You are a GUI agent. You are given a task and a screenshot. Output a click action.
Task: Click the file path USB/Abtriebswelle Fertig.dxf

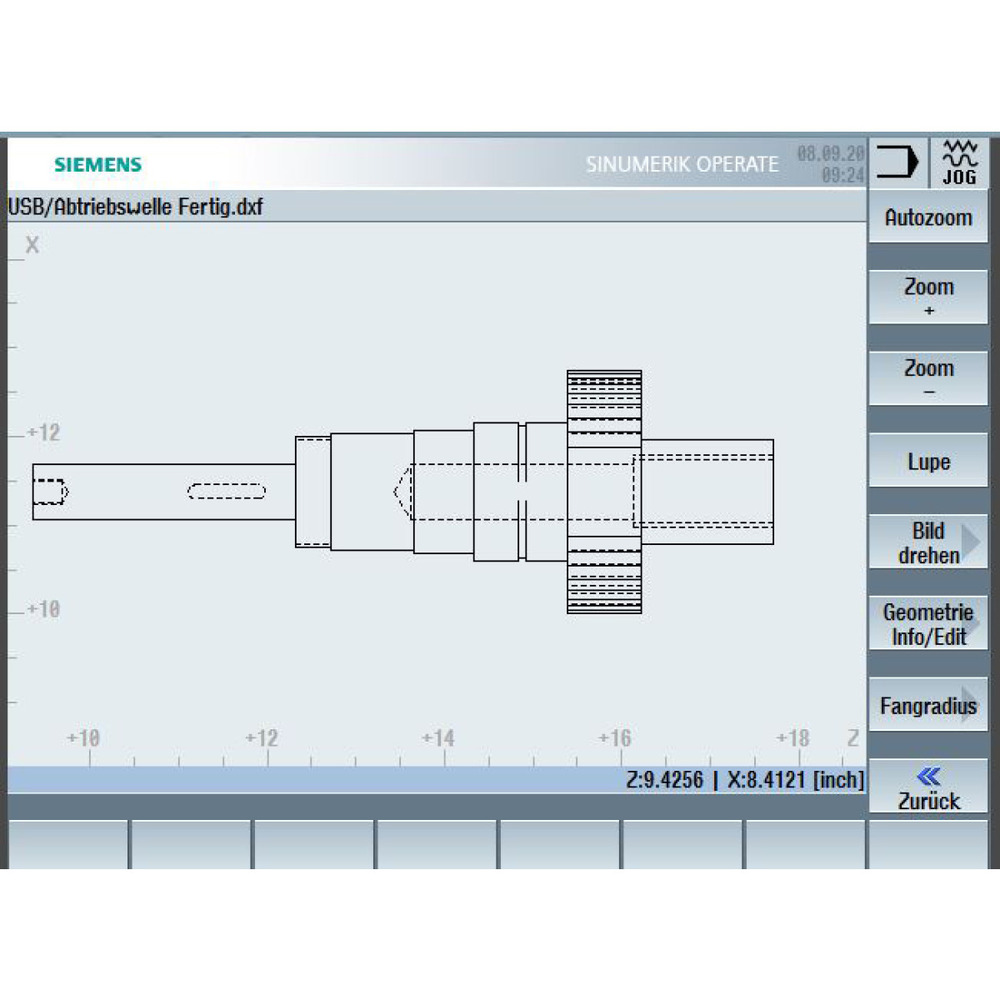coord(135,207)
